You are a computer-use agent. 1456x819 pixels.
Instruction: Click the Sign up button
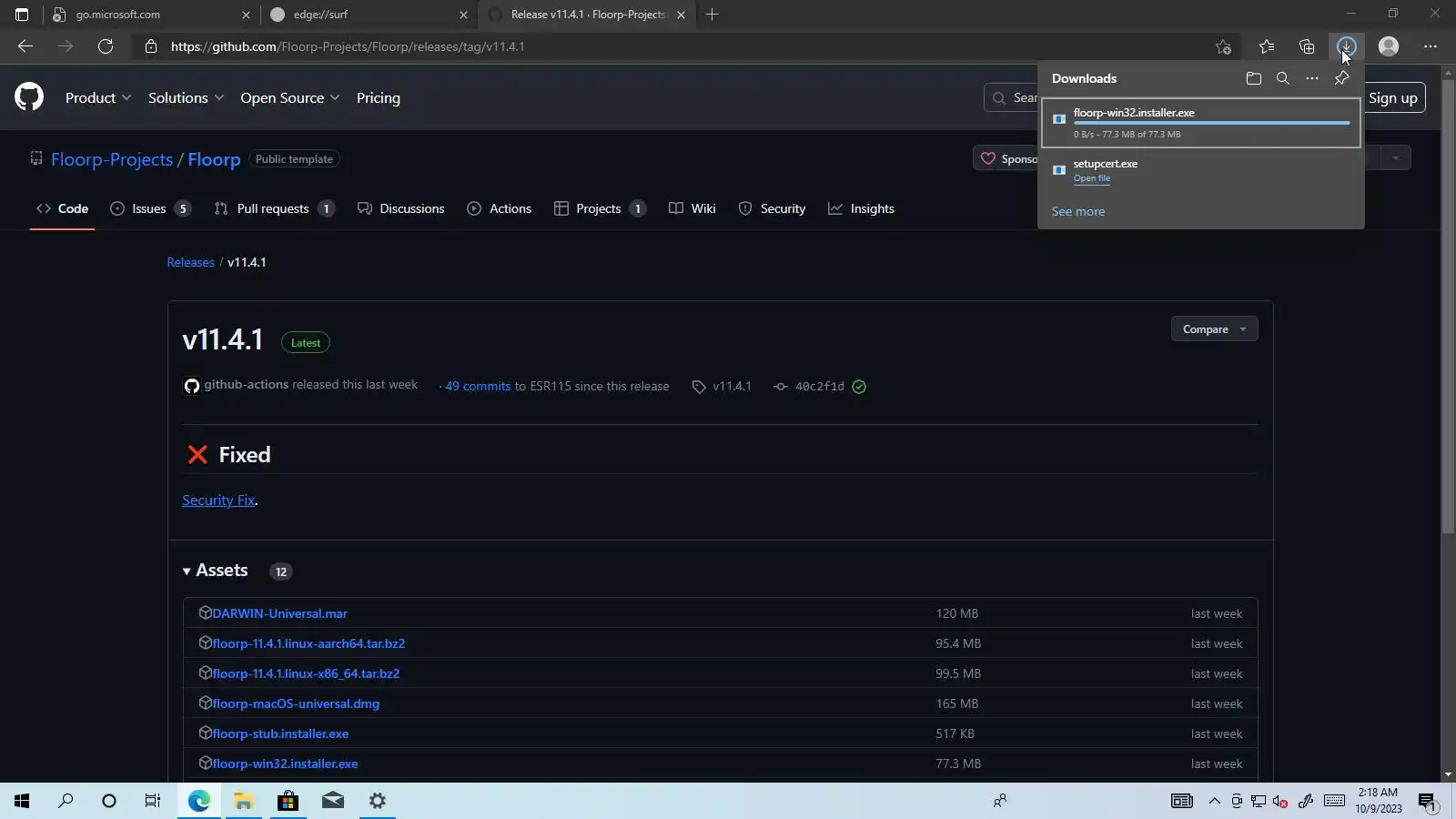click(x=1393, y=97)
